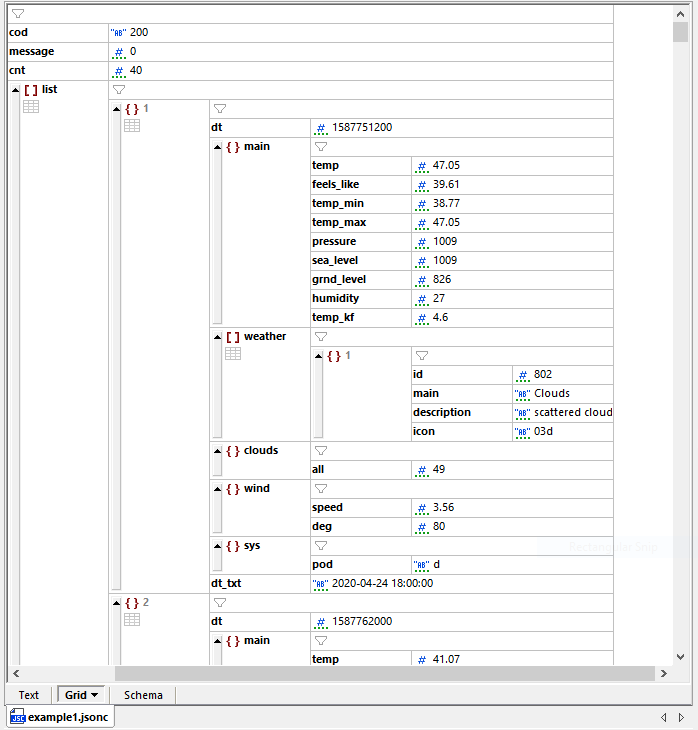The height and width of the screenshot is (730, 698).
Task: Click the filter icon in the top row
Action: pyautogui.click(x=18, y=14)
